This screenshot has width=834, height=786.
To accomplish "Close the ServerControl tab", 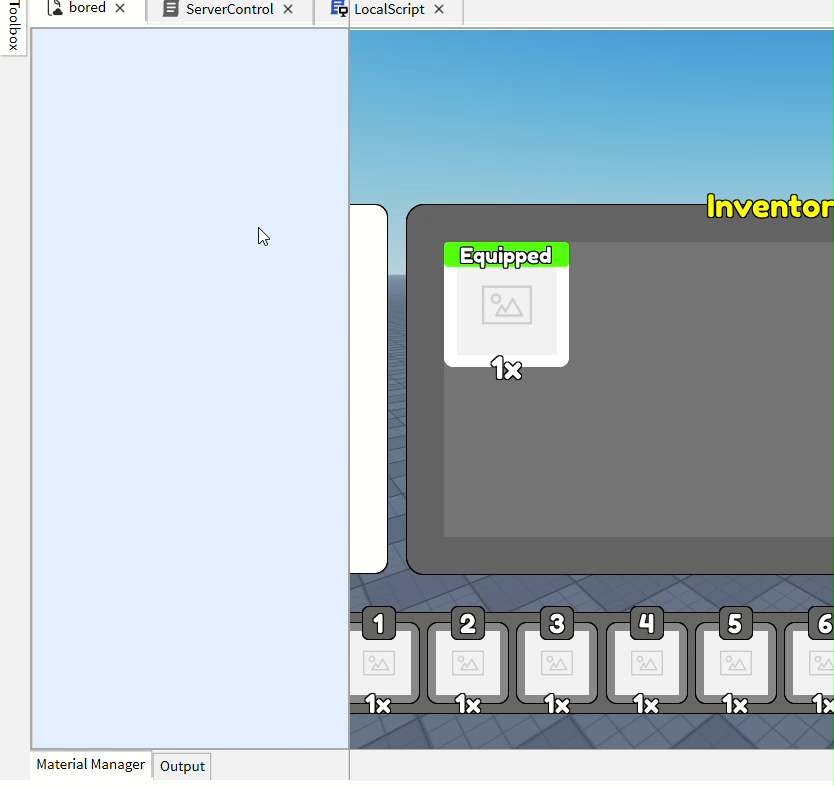I will pos(288,10).
